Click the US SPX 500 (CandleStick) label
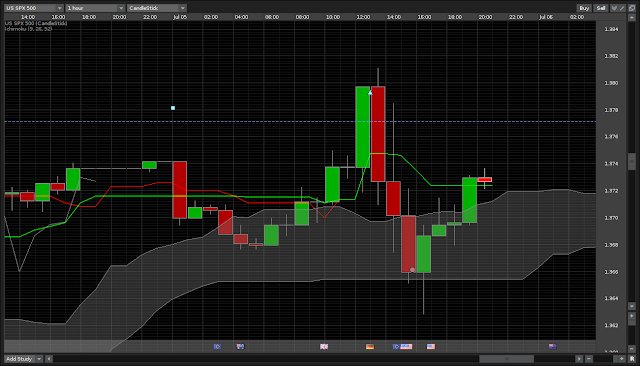The height and width of the screenshot is (366, 640). 36,23
